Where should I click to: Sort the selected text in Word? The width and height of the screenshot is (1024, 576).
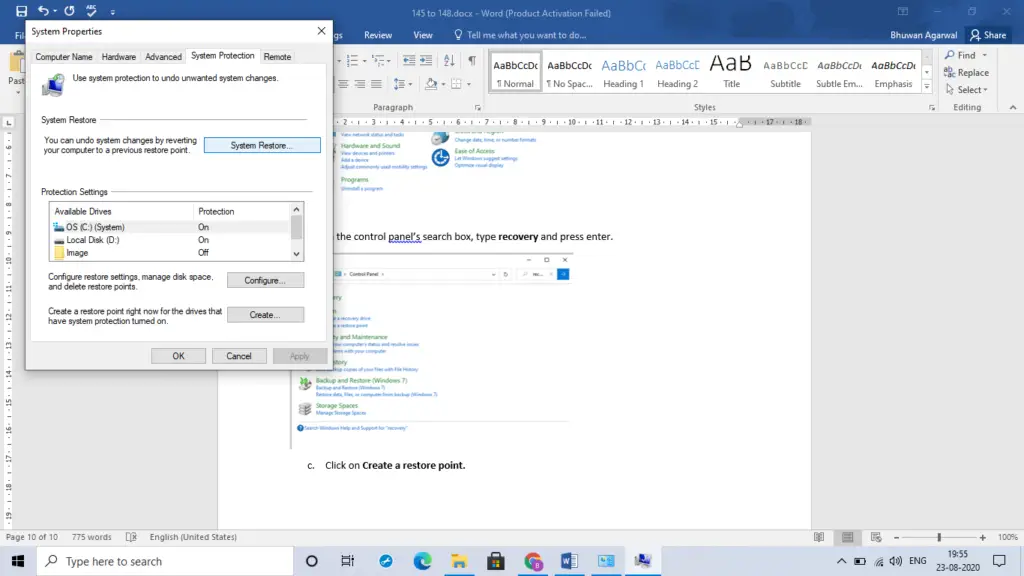click(449, 61)
